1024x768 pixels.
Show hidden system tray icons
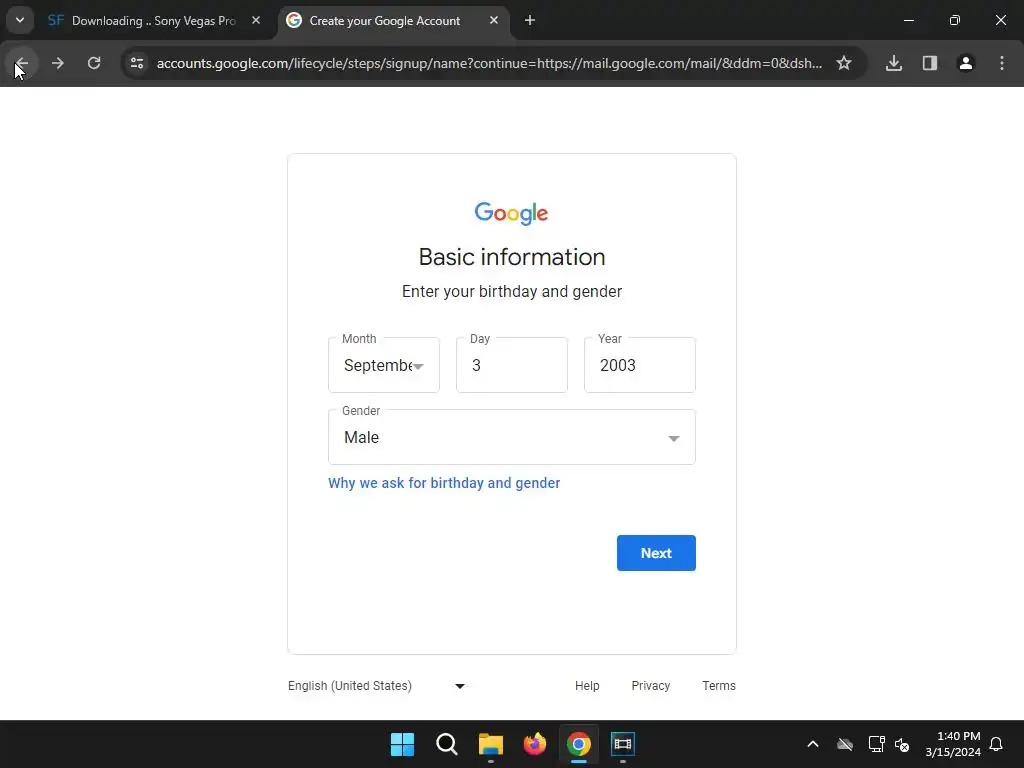click(x=813, y=744)
